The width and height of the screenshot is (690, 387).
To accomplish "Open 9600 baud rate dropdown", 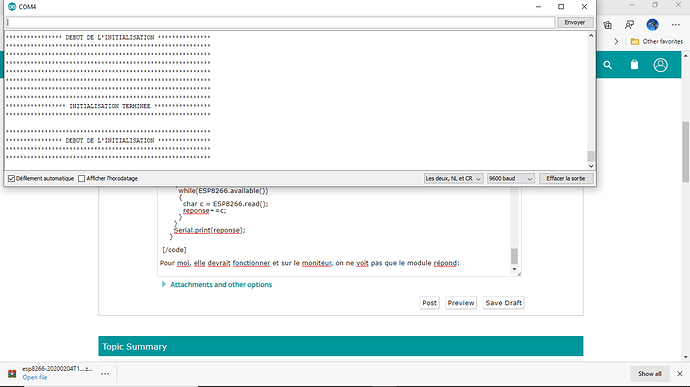I will point(510,178).
